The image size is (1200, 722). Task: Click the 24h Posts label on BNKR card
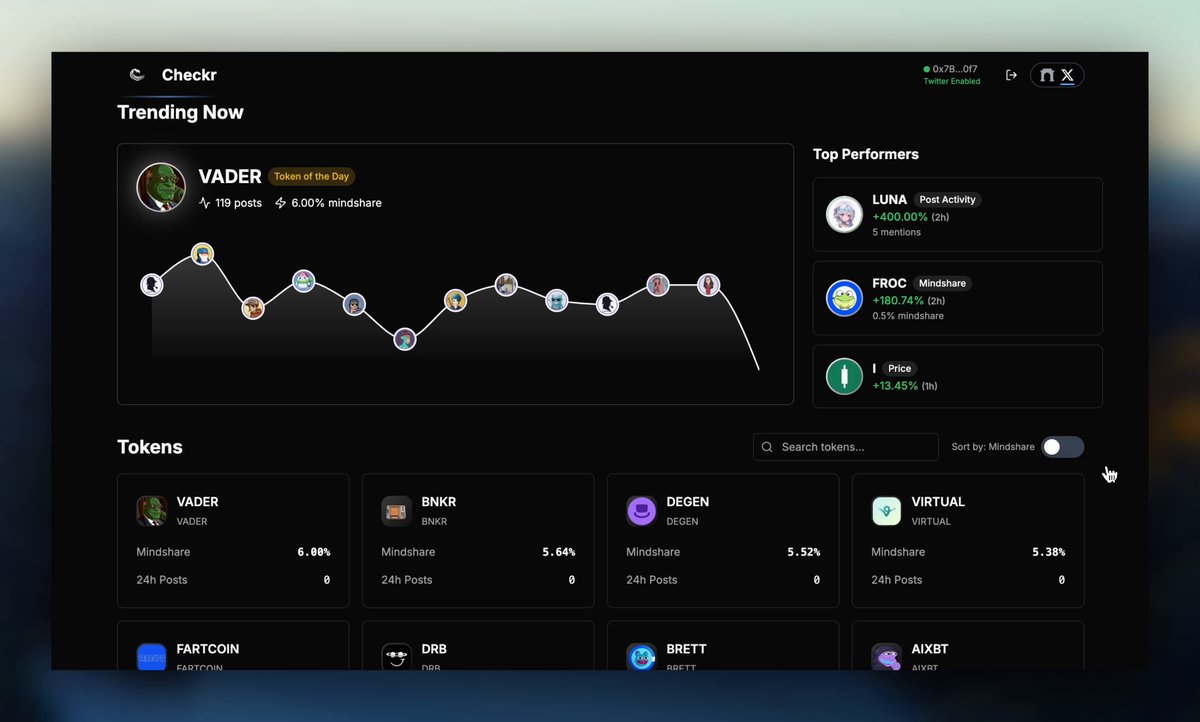407,580
